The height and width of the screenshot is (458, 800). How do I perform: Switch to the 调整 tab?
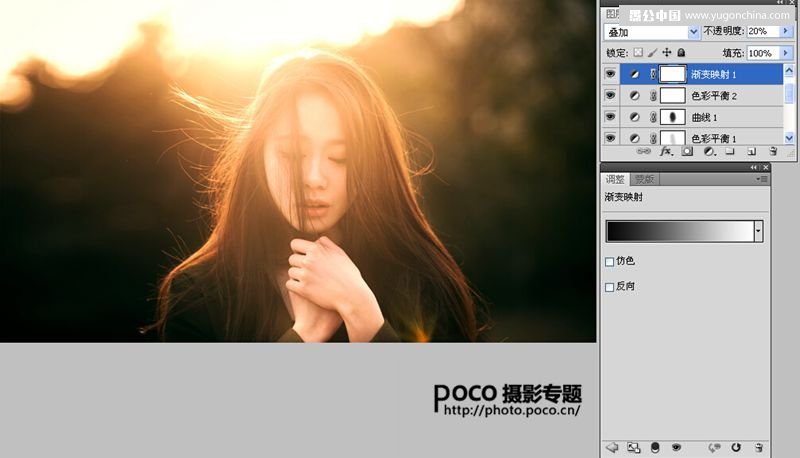click(x=615, y=179)
